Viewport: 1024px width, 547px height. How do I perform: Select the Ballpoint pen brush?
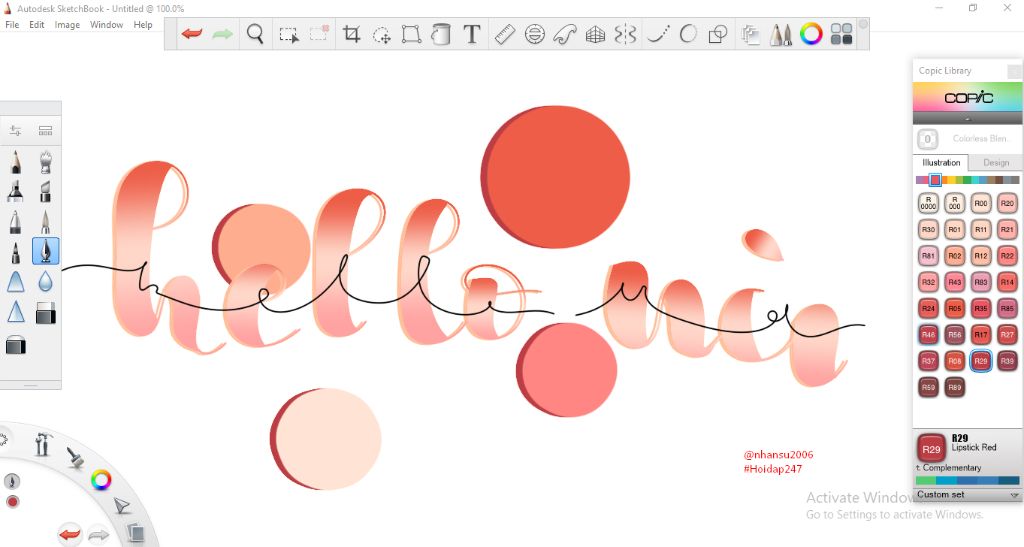coord(16,221)
